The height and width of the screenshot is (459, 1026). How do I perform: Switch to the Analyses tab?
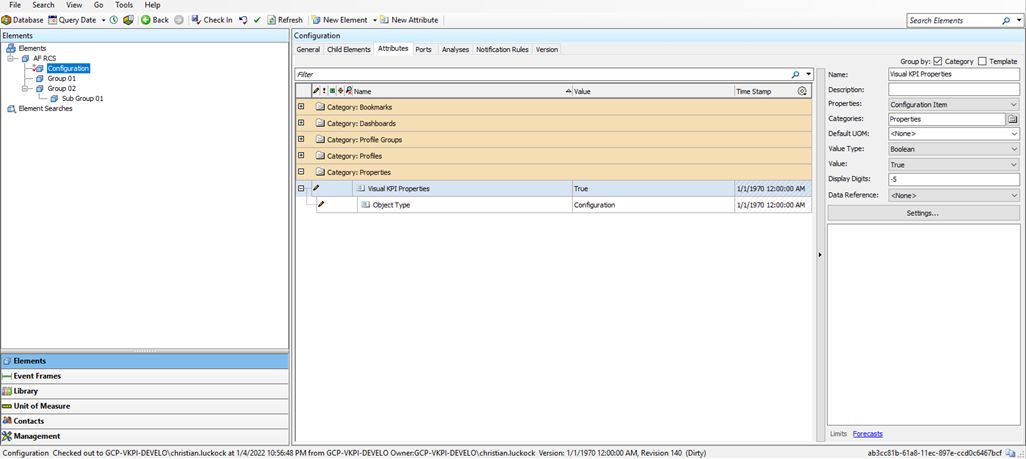455,49
